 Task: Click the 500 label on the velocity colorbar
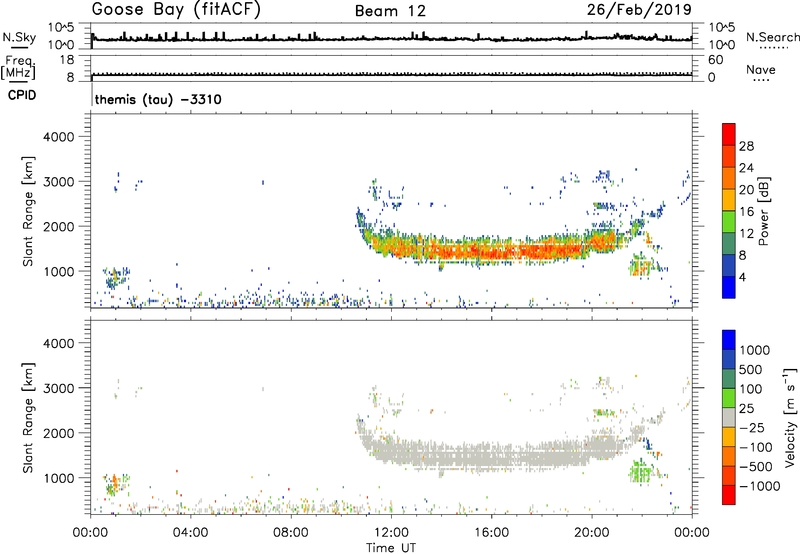coord(751,369)
